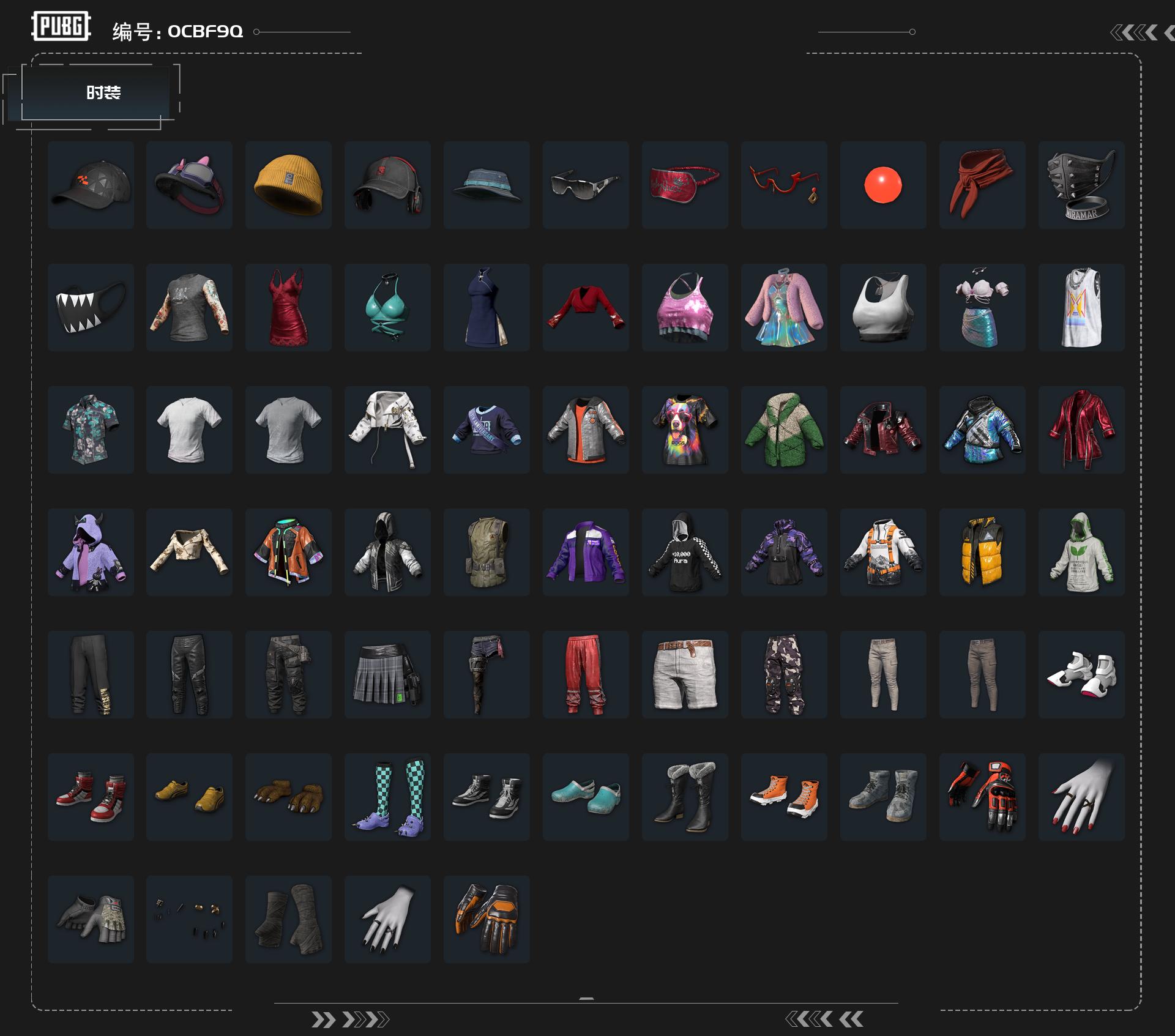Choose the black Miramar spiked mask
Viewport: 1175px width, 1036px height.
(1081, 185)
